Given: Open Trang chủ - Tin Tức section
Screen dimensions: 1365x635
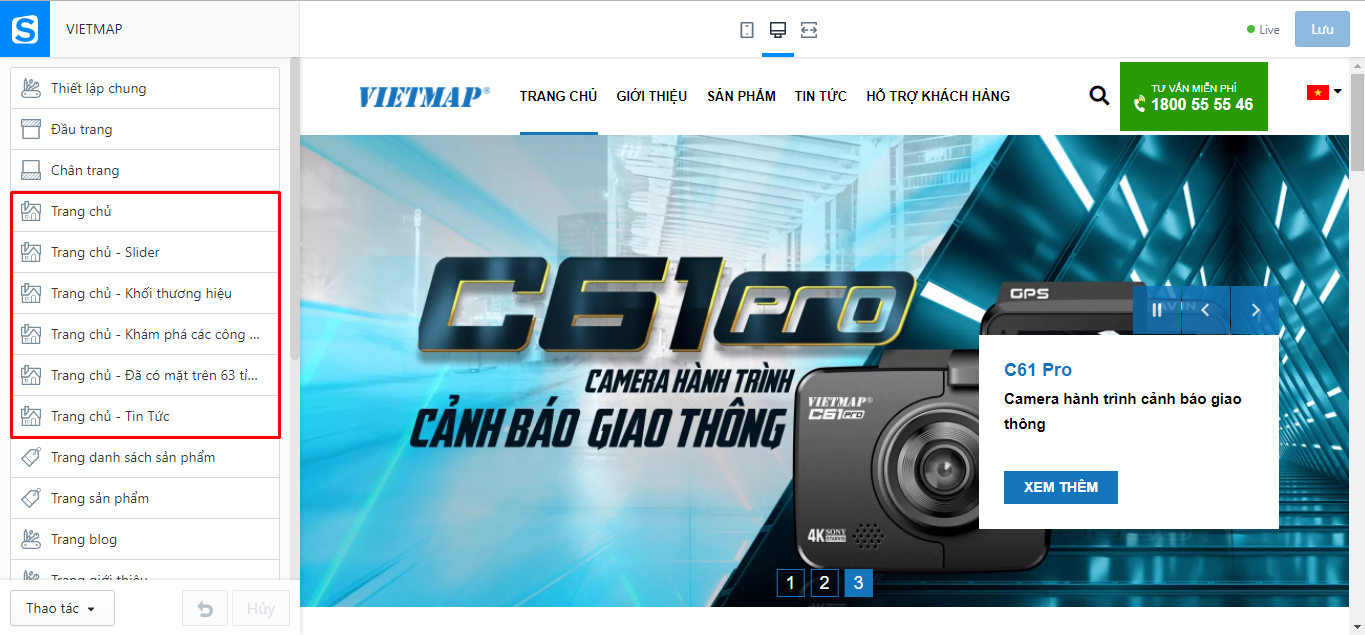Looking at the screenshot, I should pyautogui.click(x=145, y=416).
